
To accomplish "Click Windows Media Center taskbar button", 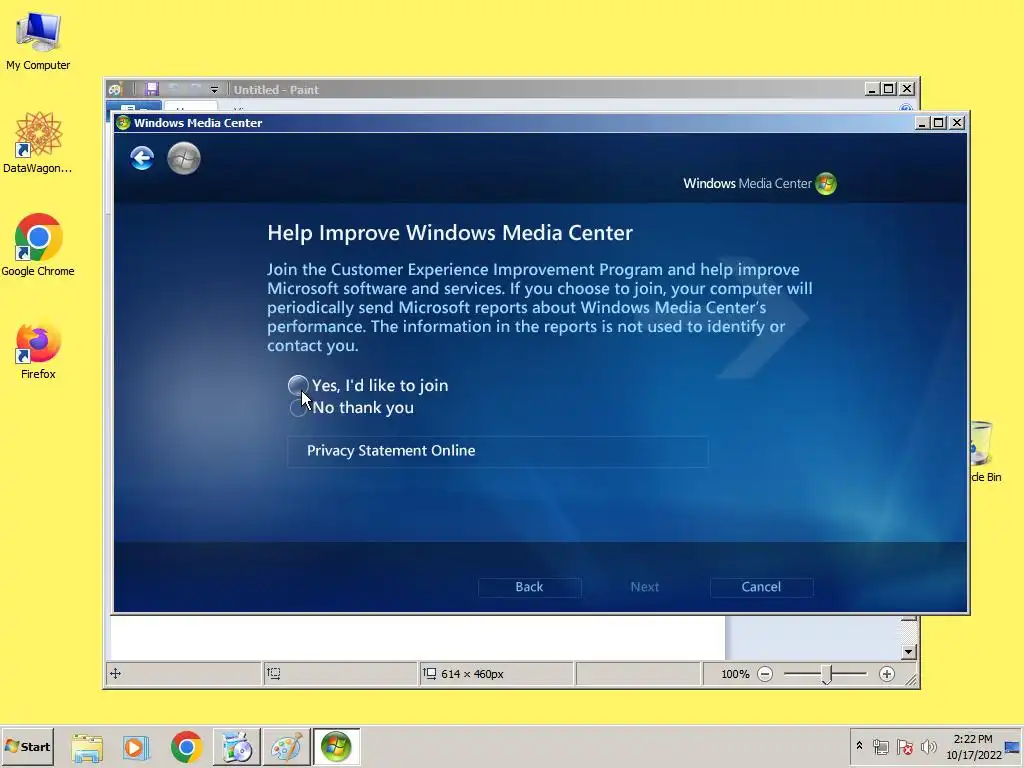I will tap(336, 747).
